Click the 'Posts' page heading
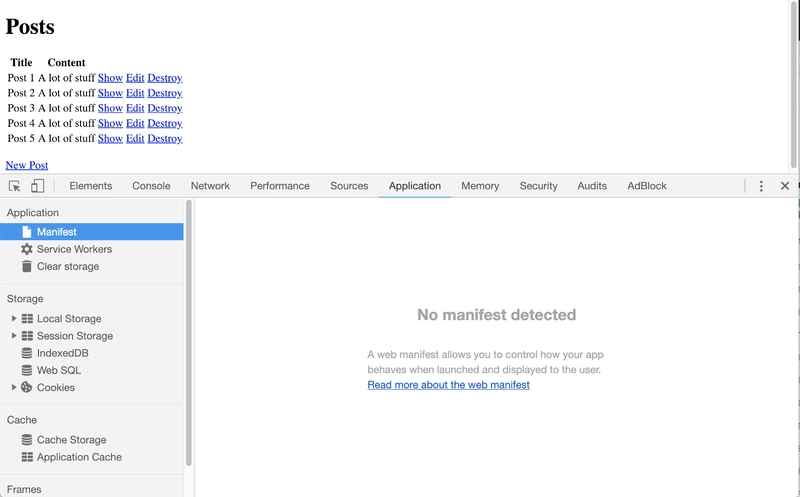 point(30,27)
